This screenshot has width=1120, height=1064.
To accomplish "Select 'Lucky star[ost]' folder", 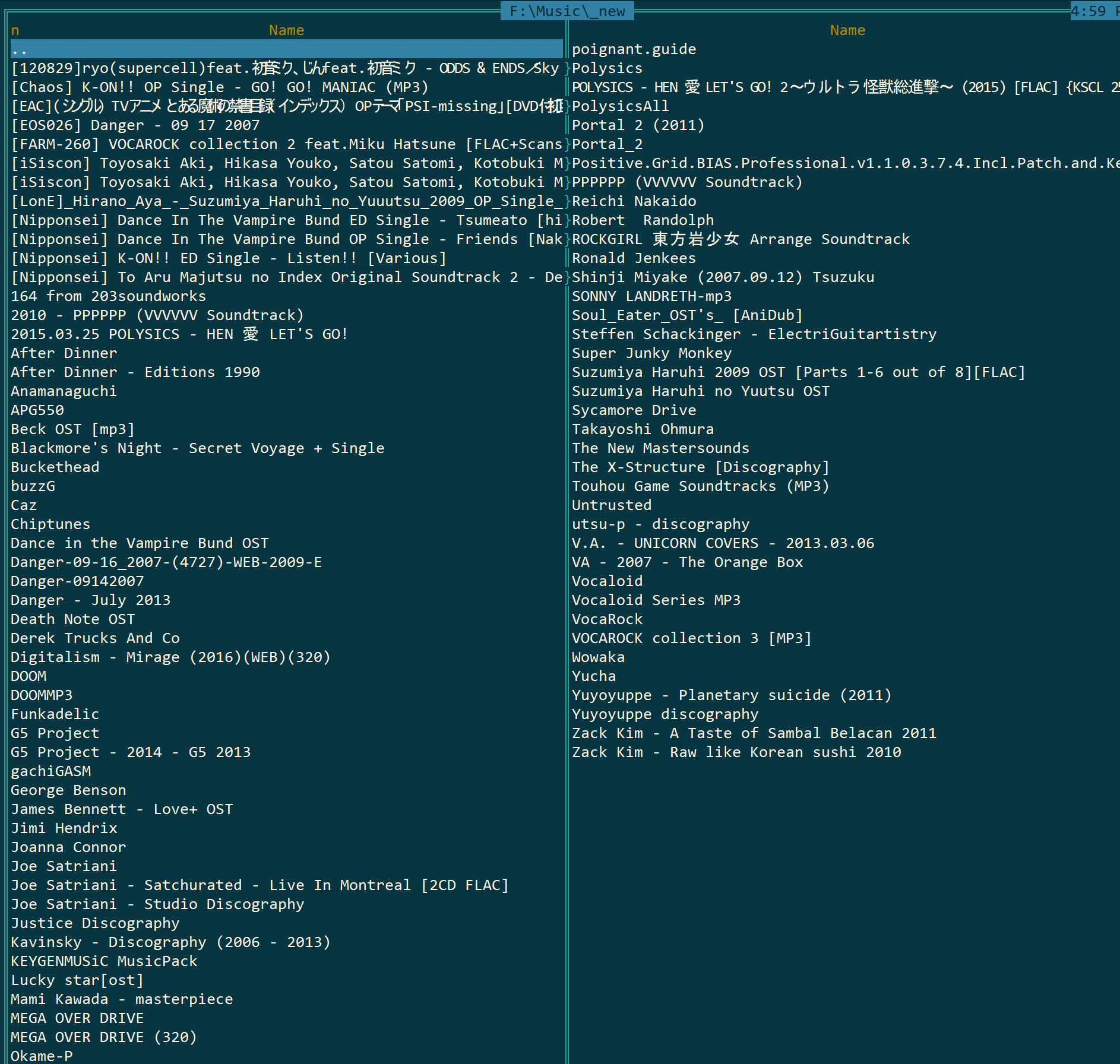I will [77, 980].
